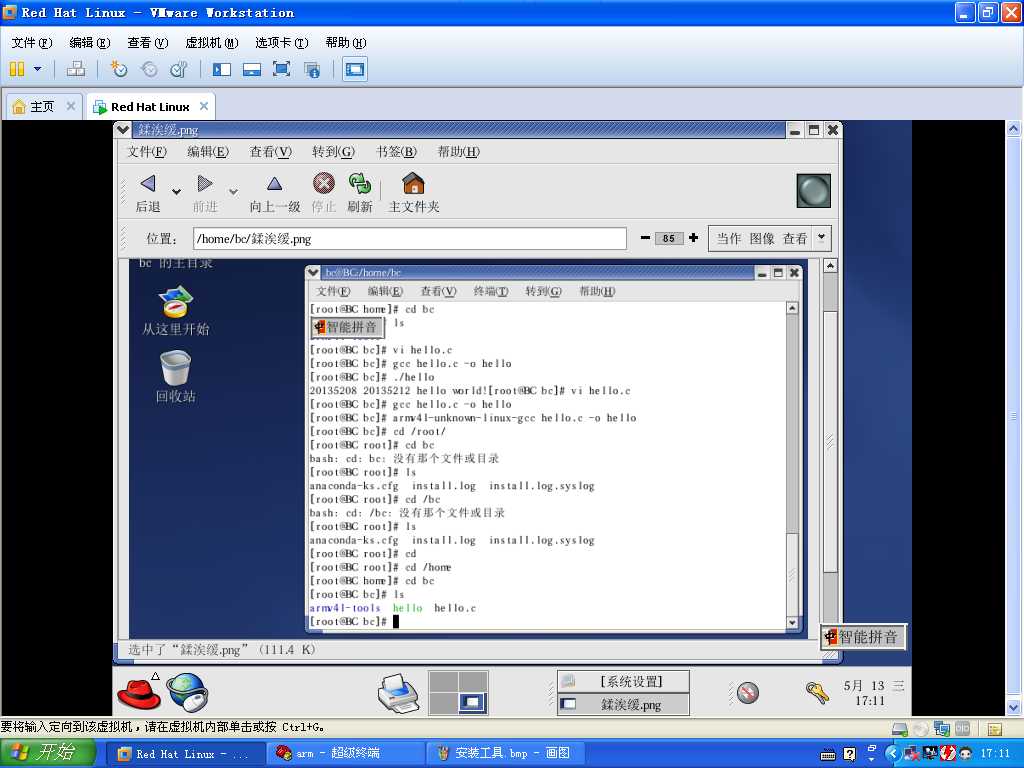Screen dimensions: 1024x768
Task: Expand the back history dropdown arrow
Action: click(x=176, y=191)
